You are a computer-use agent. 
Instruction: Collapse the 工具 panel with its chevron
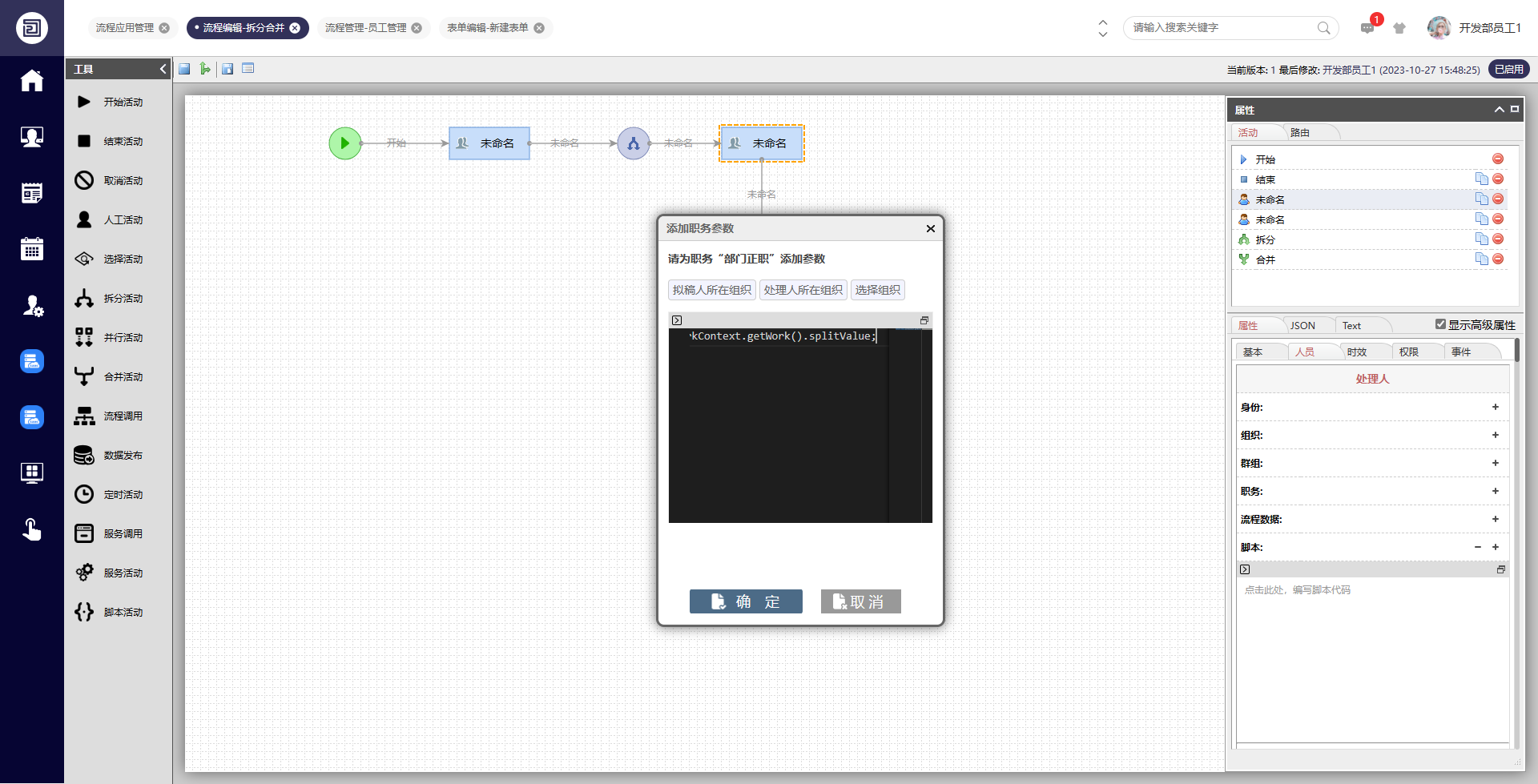pyautogui.click(x=163, y=69)
